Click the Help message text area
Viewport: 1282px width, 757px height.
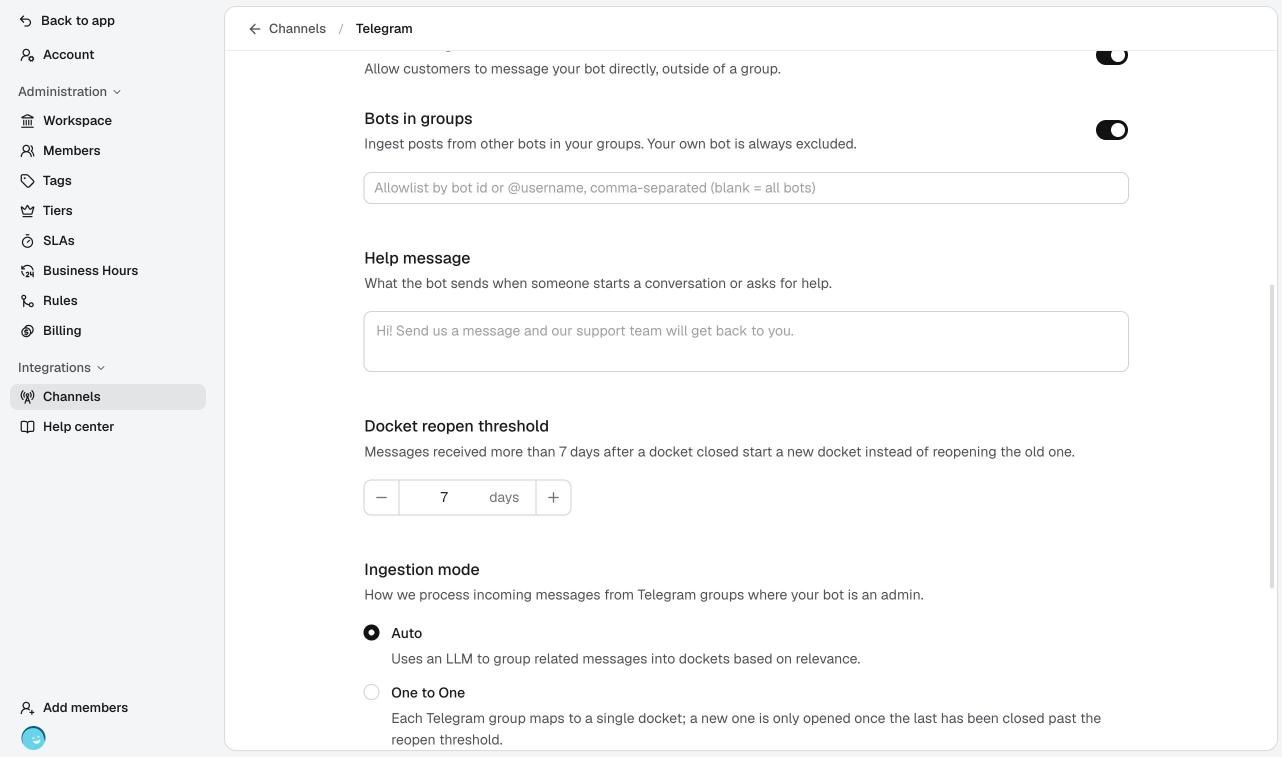click(746, 342)
